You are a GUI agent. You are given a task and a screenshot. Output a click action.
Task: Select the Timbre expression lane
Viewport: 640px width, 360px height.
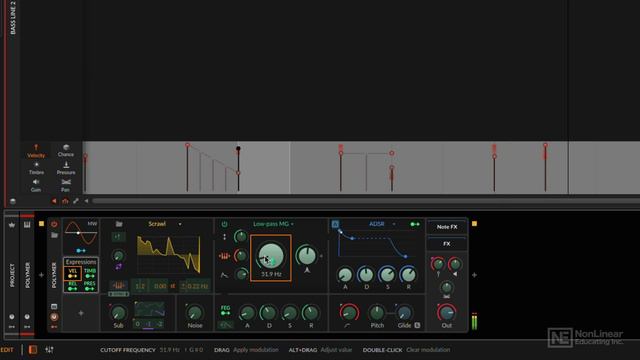tap(36, 168)
